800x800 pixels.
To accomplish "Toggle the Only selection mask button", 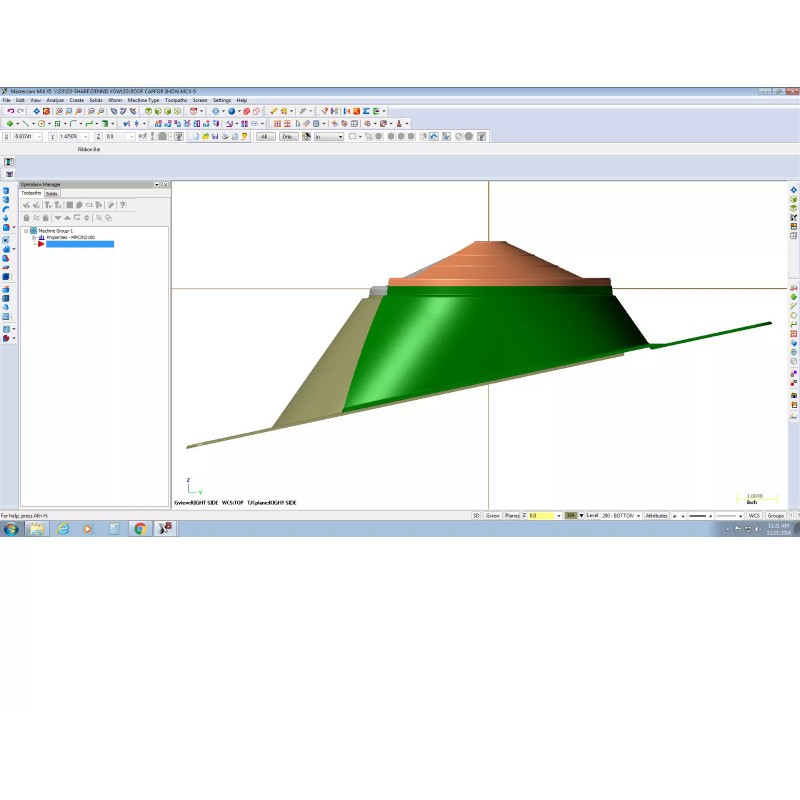I will point(288,137).
